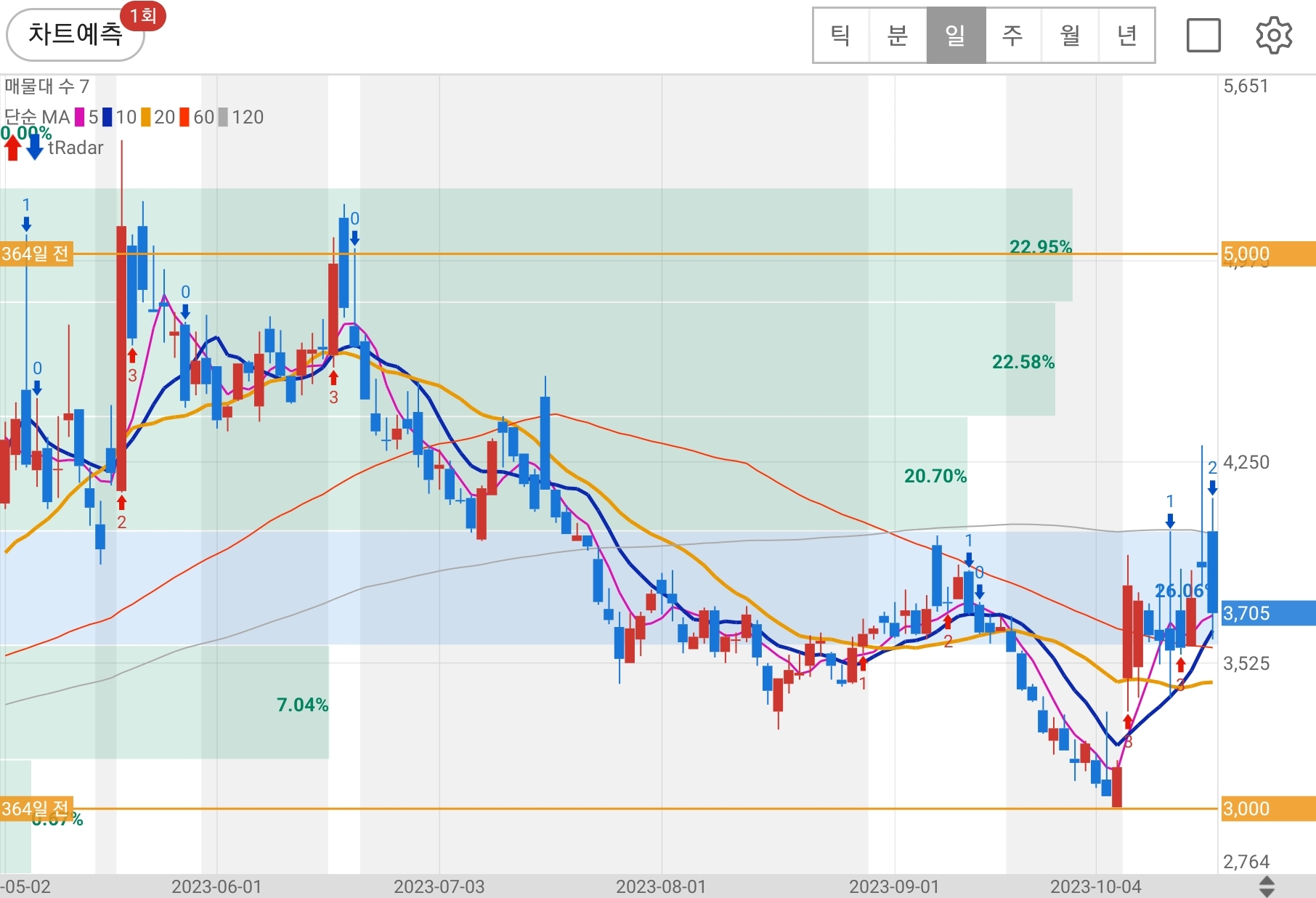The image size is (1316, 898).
Task: Click the 5,651 price axis label
Action: (1246, 86)
